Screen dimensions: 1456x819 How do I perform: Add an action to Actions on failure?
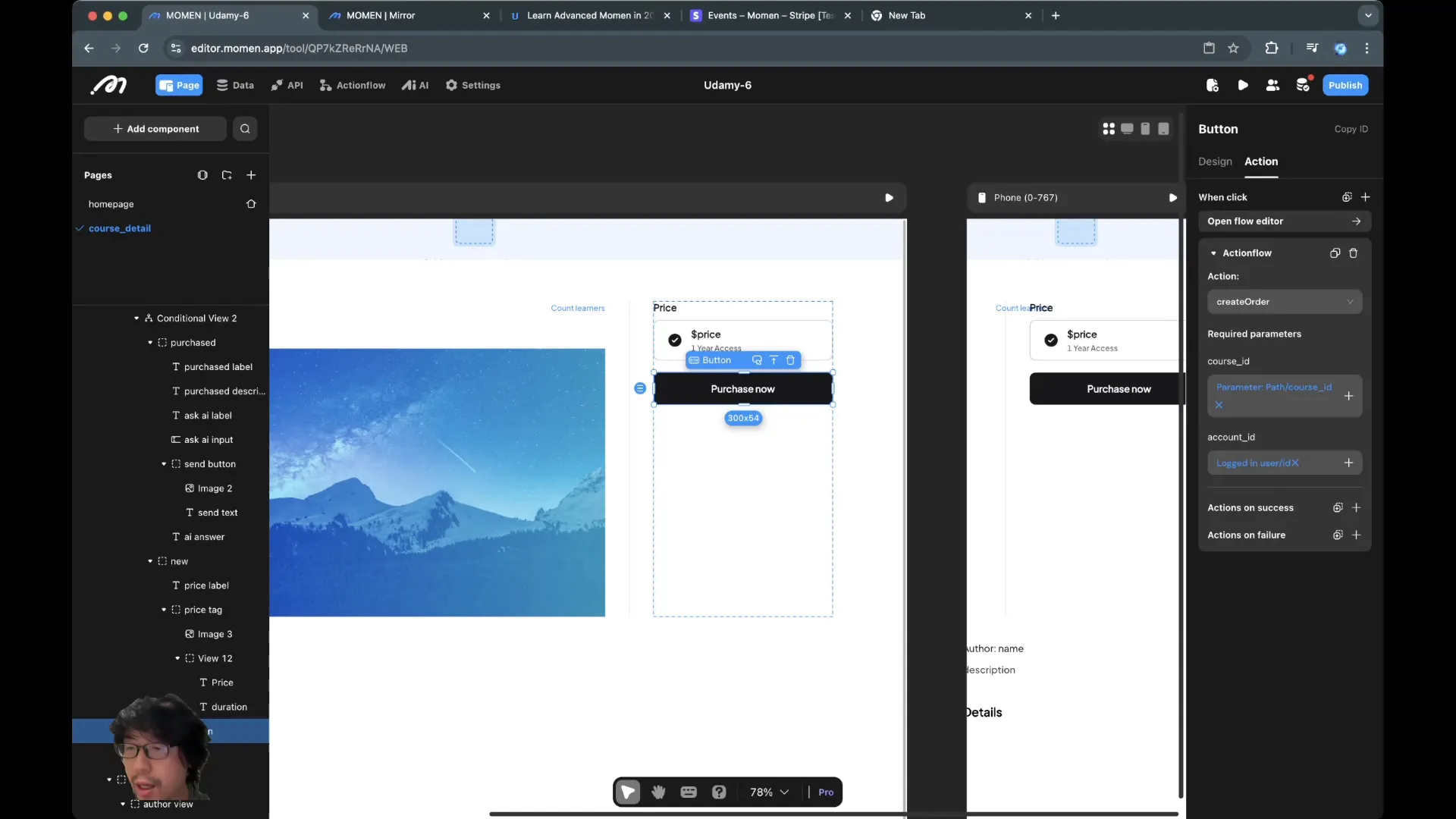point(1356,535)
